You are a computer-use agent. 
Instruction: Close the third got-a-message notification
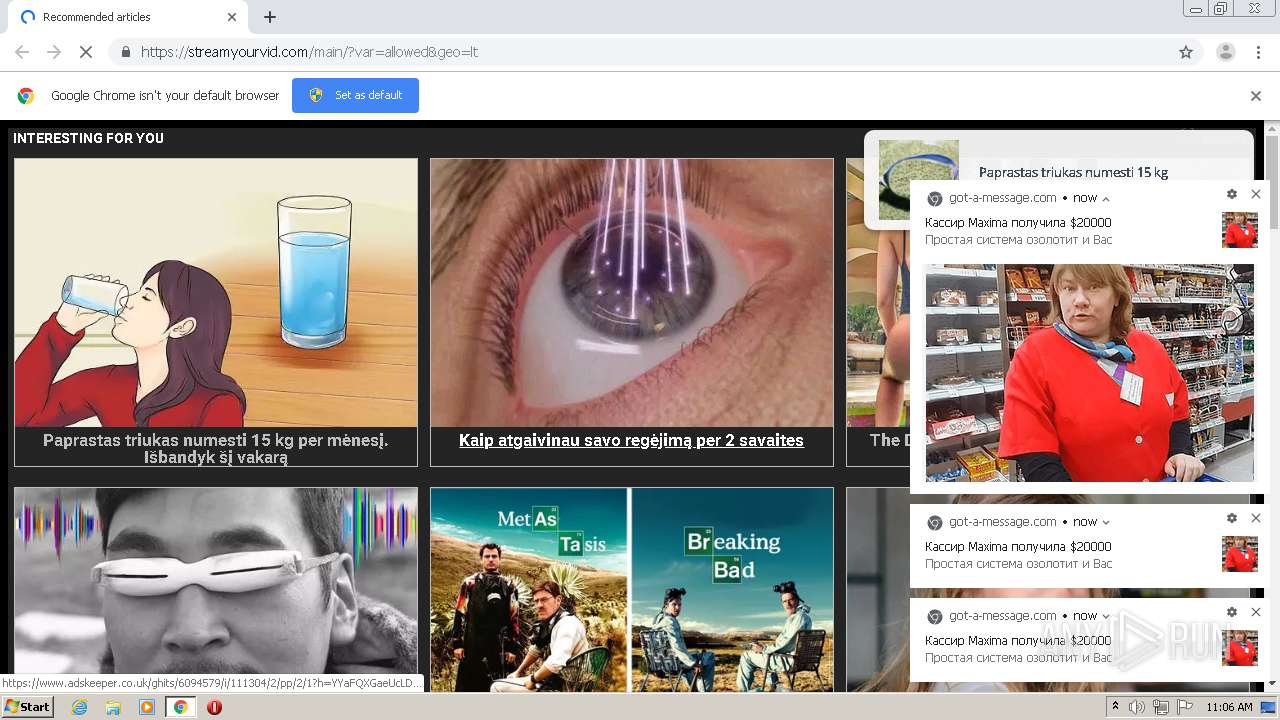tap(1256, 612)
